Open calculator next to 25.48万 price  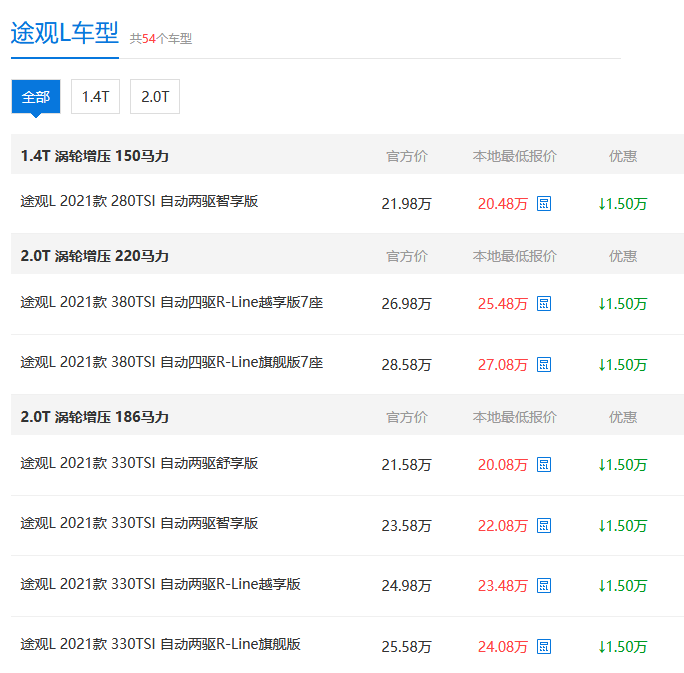tap(544, 304)
